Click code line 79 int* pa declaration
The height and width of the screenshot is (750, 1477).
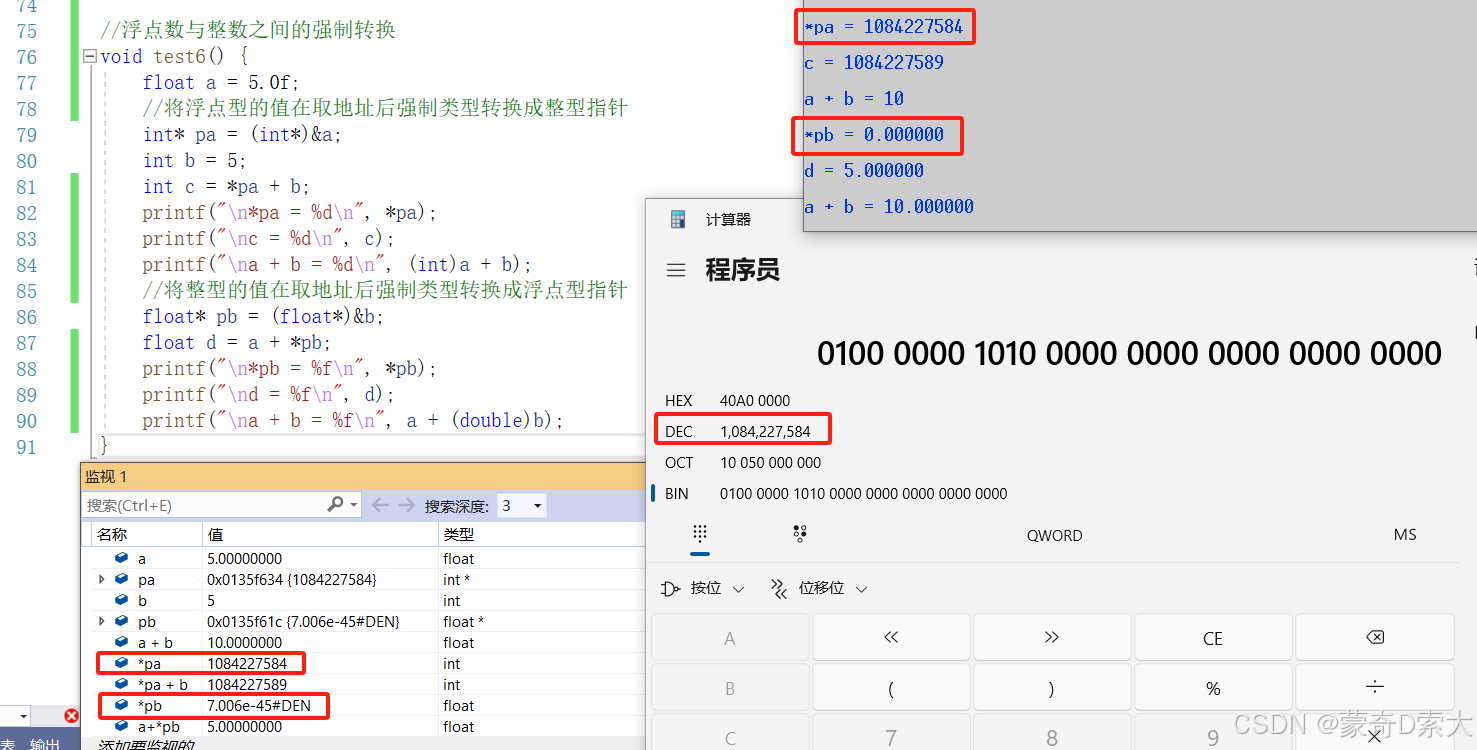click(x=242, y=135)
